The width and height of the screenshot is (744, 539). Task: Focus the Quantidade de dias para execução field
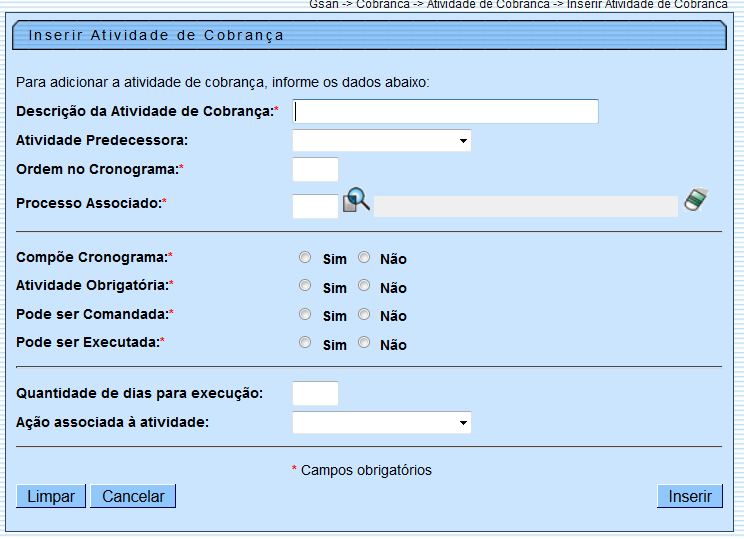pos(315,394)
